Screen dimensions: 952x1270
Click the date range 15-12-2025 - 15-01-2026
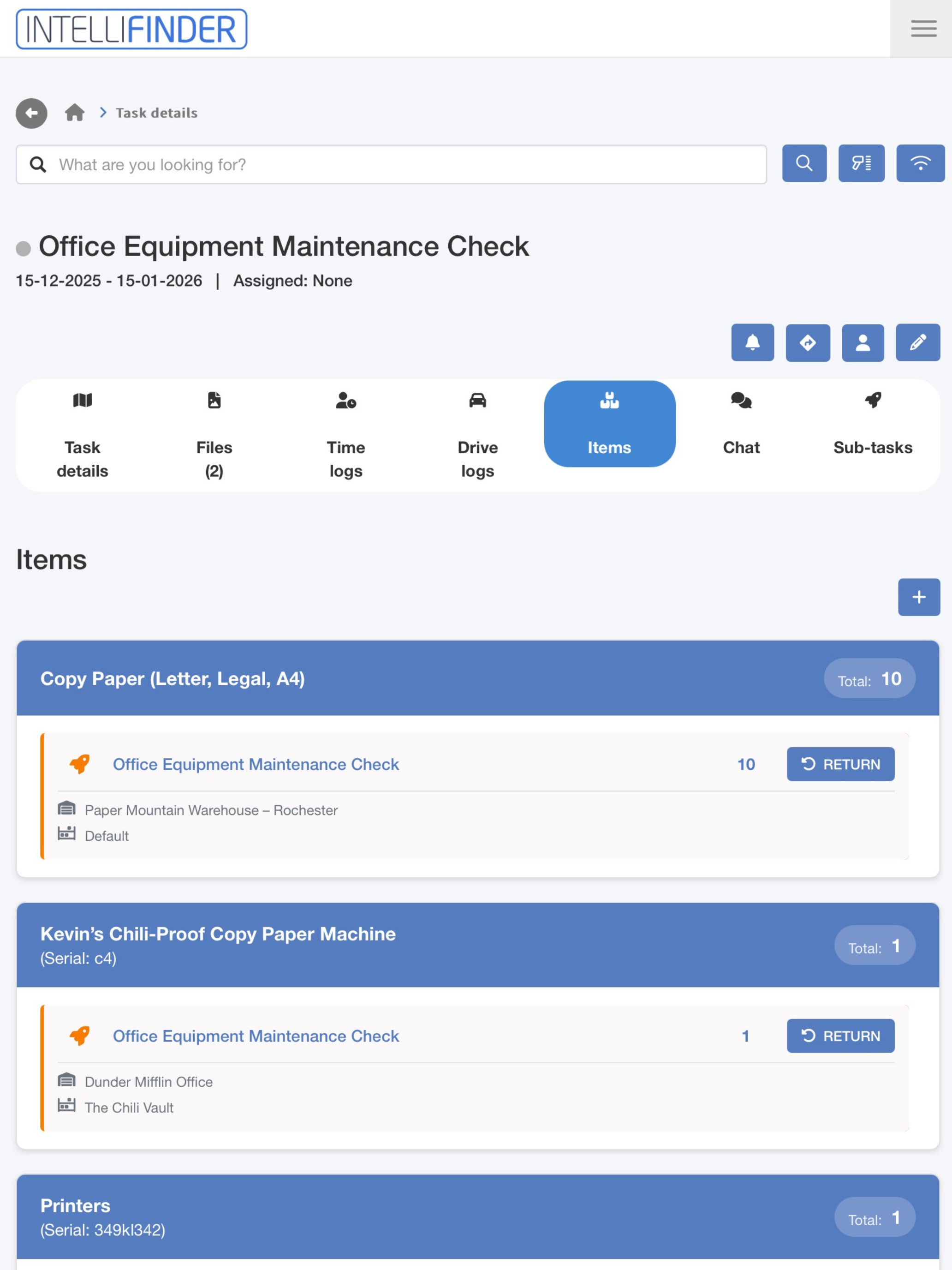pos(109,281)
